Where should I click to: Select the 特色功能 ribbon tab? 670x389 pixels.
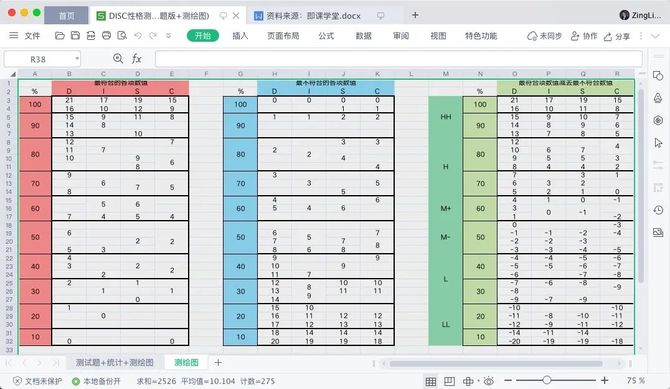coord(481,36)
